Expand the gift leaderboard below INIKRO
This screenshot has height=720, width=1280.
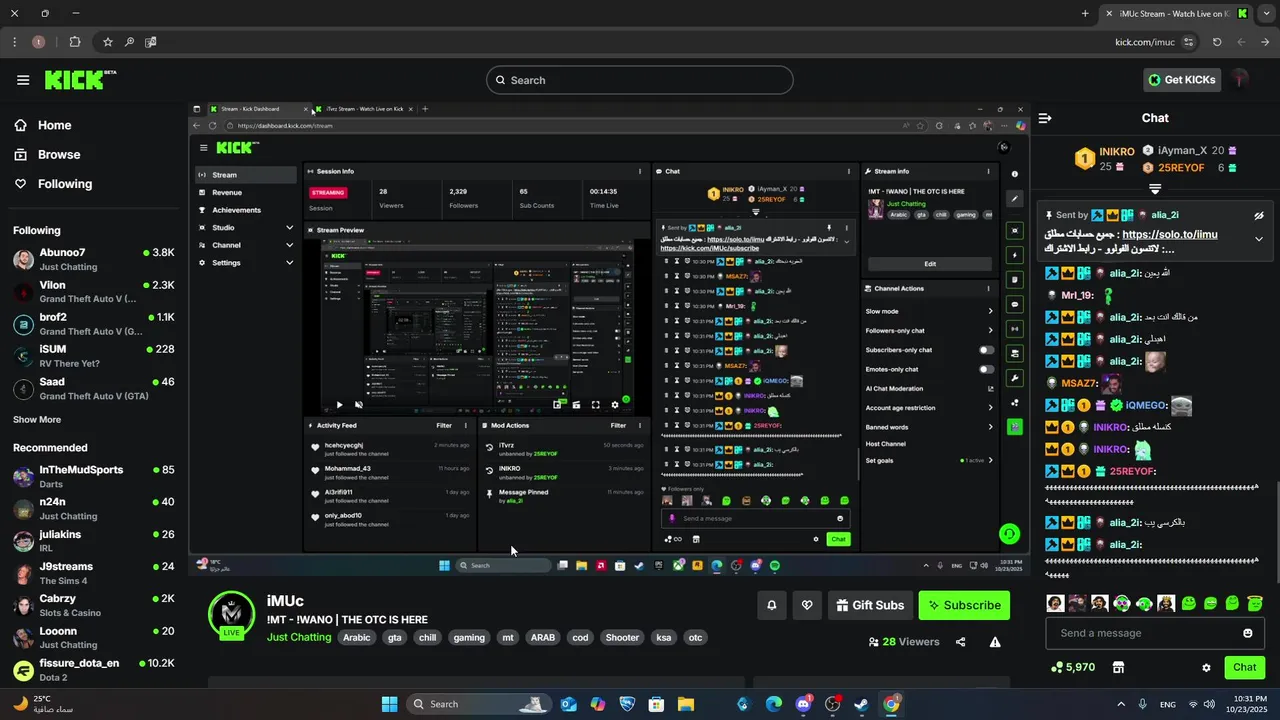pos(1155,189)
